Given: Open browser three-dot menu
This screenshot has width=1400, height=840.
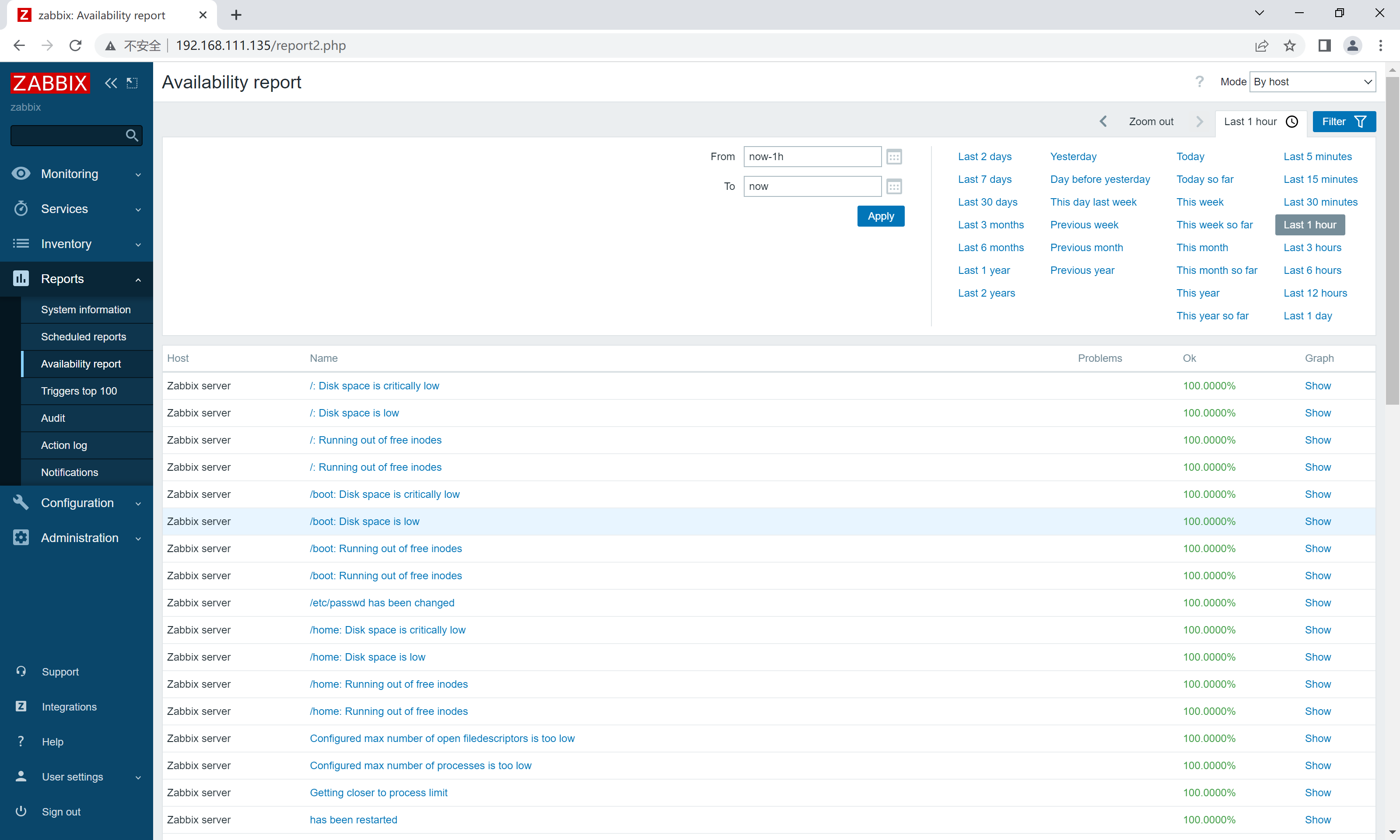Looking at the screenshot, I should [1380, 45].
